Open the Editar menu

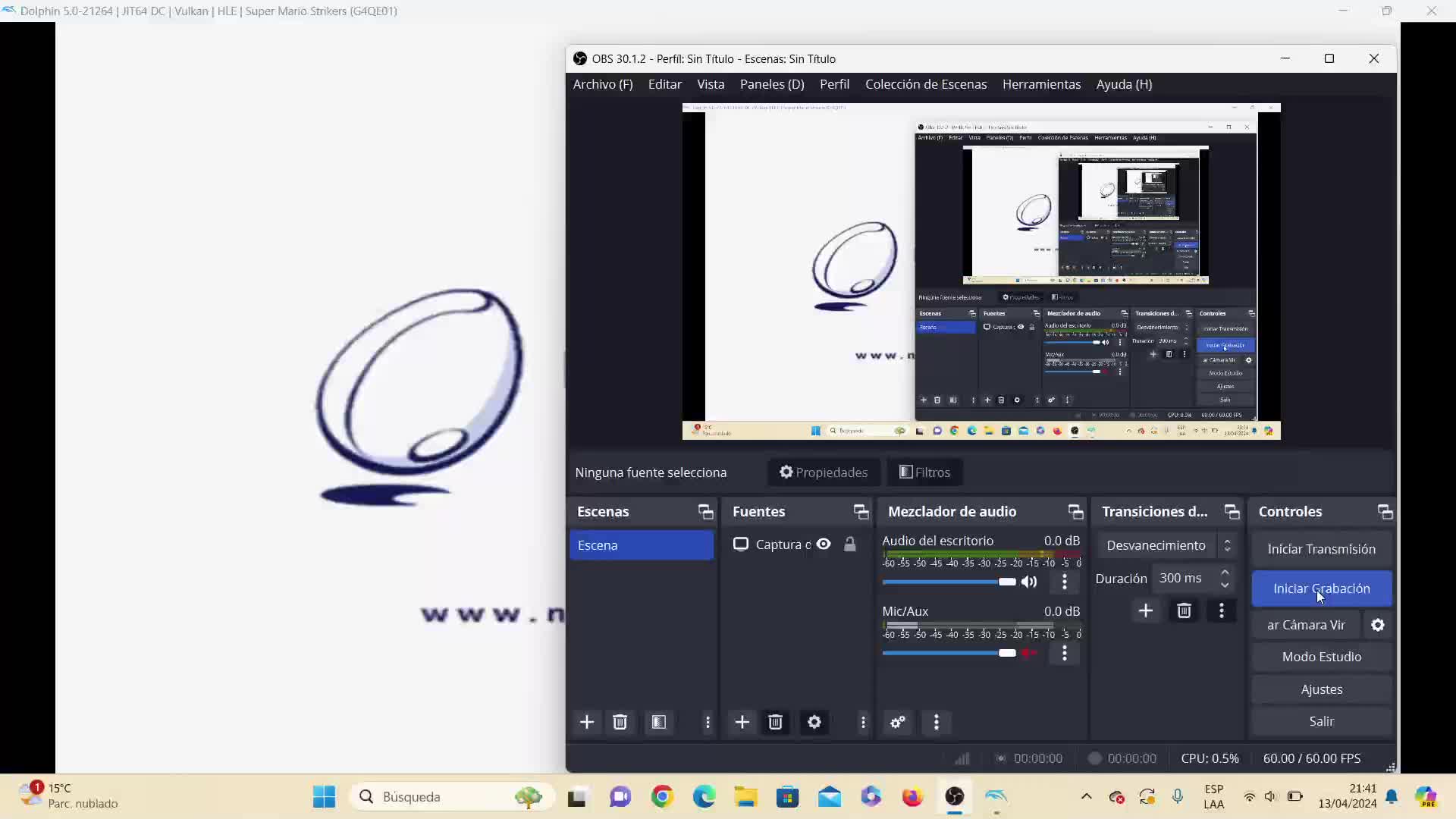(x=665, y=84)
